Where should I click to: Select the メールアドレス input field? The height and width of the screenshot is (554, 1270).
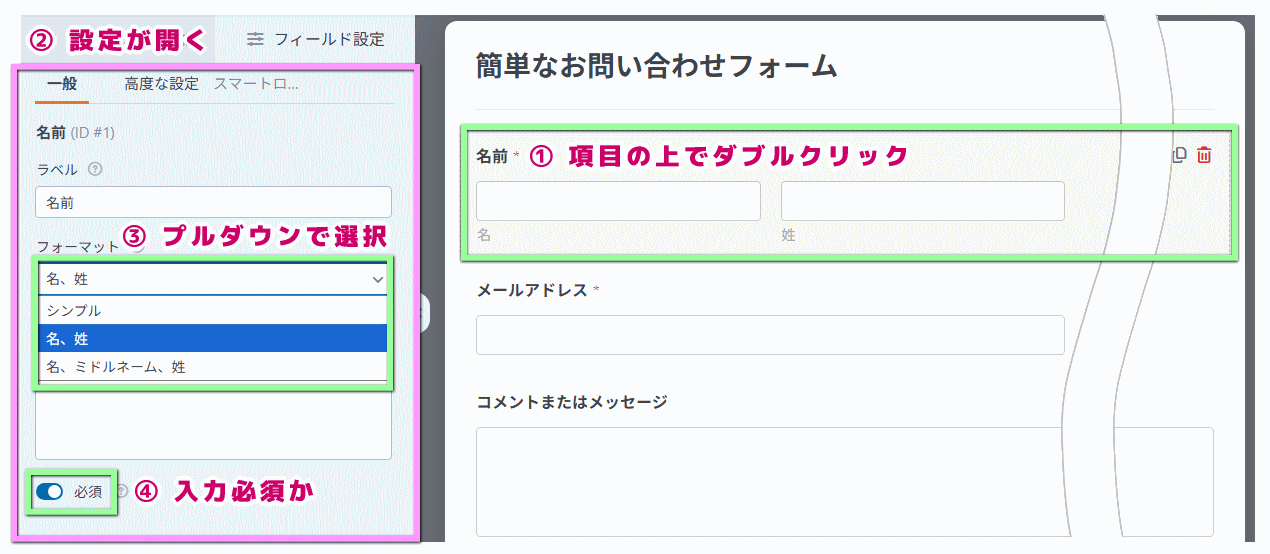[770, 335]
